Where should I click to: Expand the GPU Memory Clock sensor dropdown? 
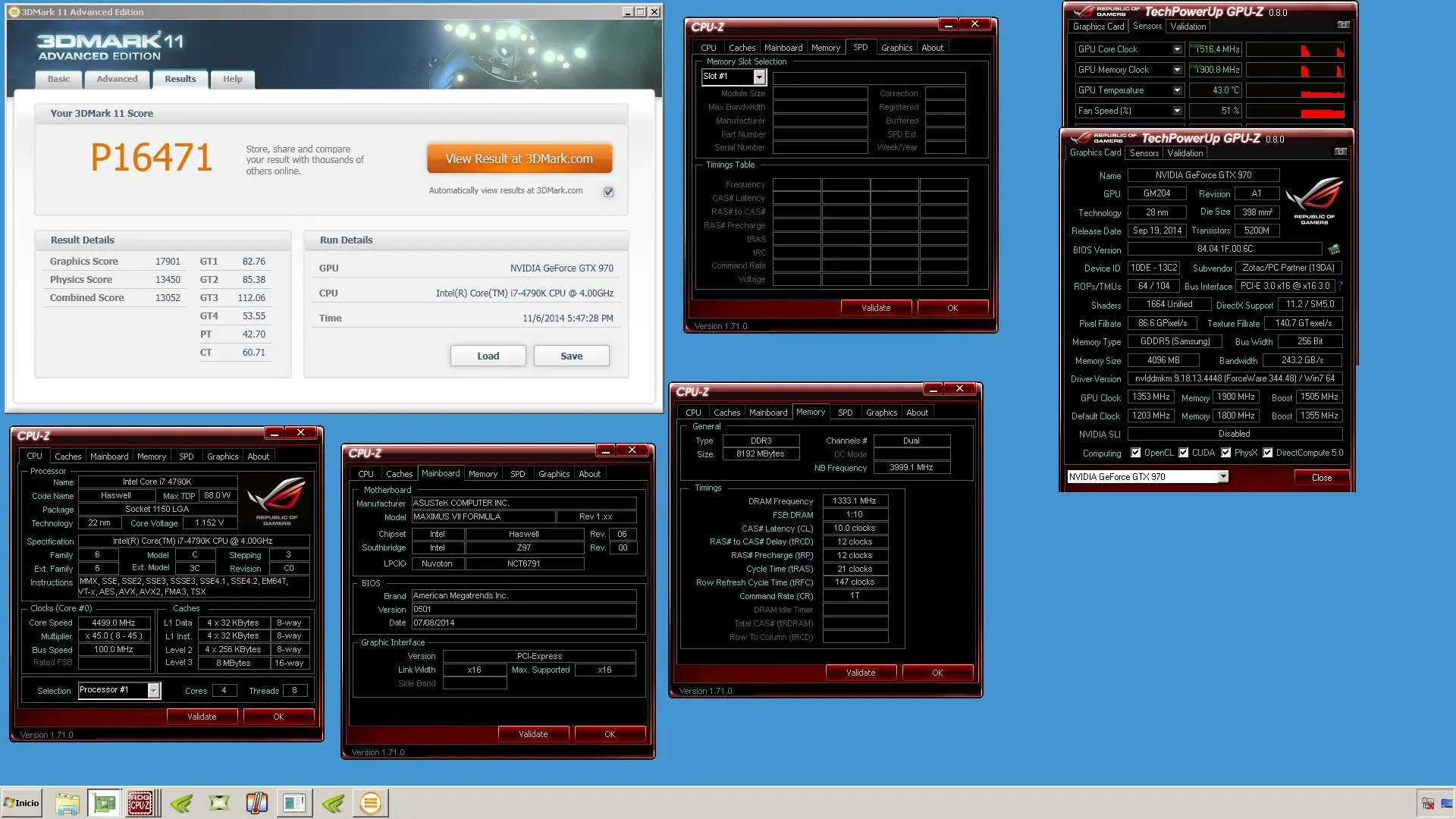1177,70
